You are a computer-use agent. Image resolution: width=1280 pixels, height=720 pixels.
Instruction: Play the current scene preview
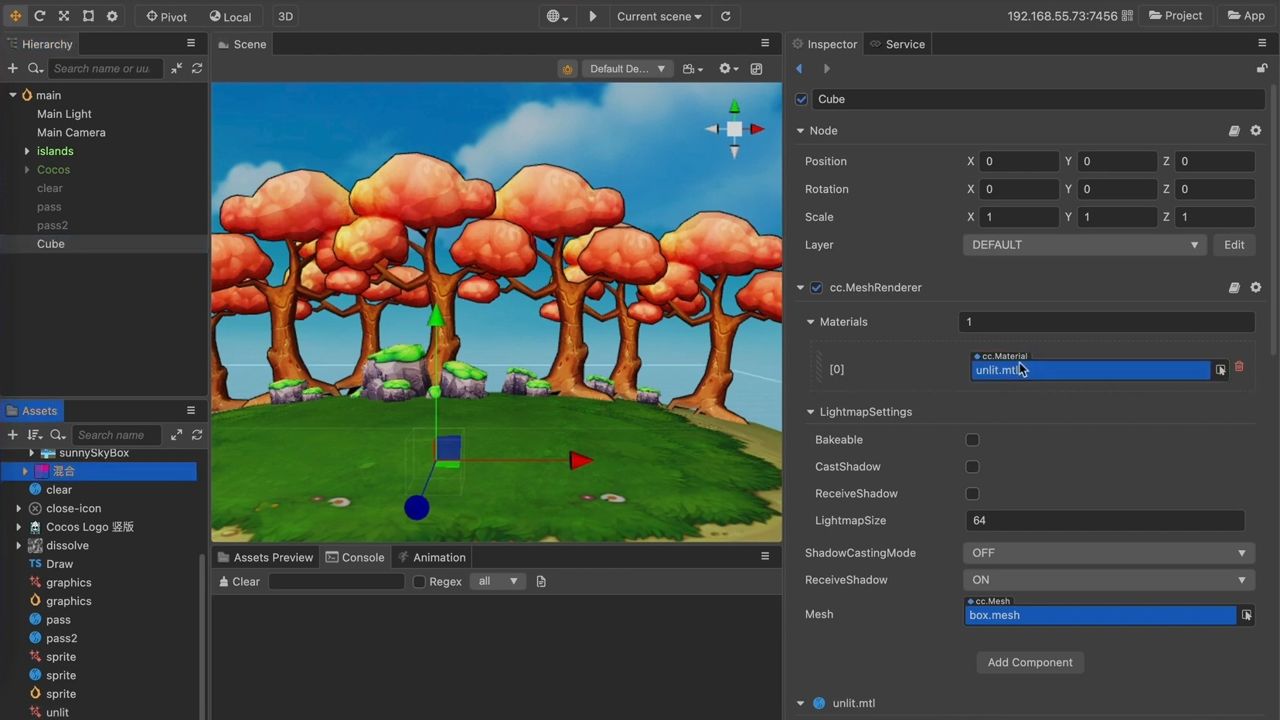[x=592, y=16]
